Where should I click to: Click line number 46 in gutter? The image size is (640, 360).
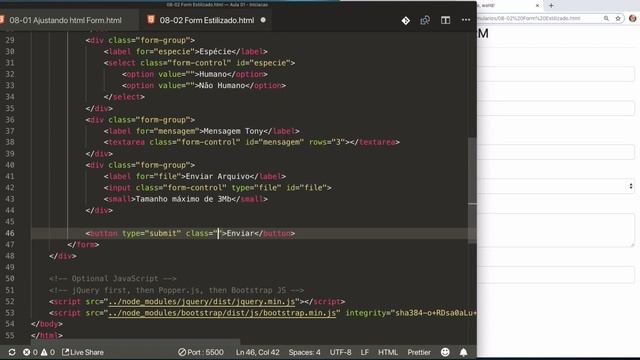10,233
